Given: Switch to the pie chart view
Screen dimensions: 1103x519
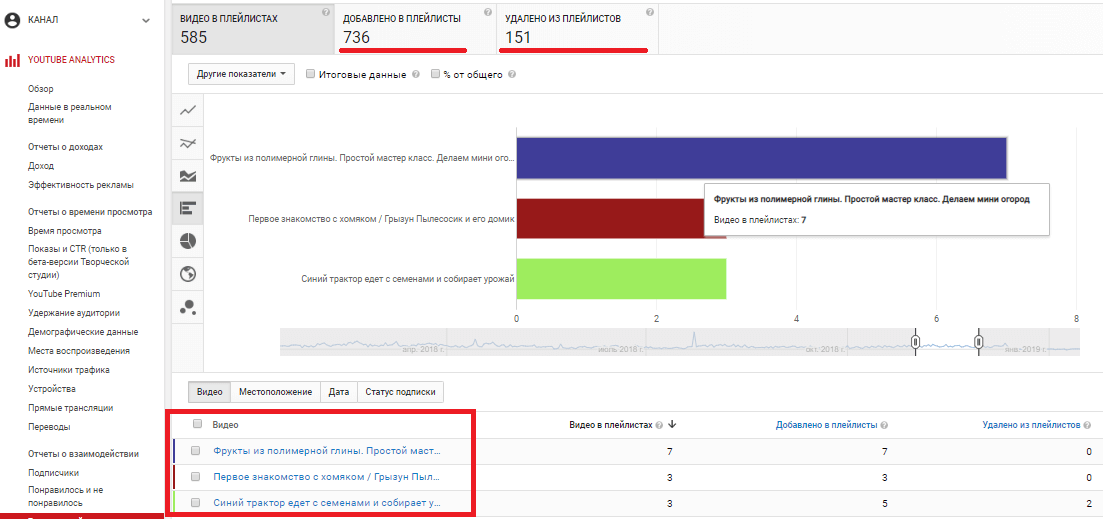Looking at the screenshot, I should [187, 241].
